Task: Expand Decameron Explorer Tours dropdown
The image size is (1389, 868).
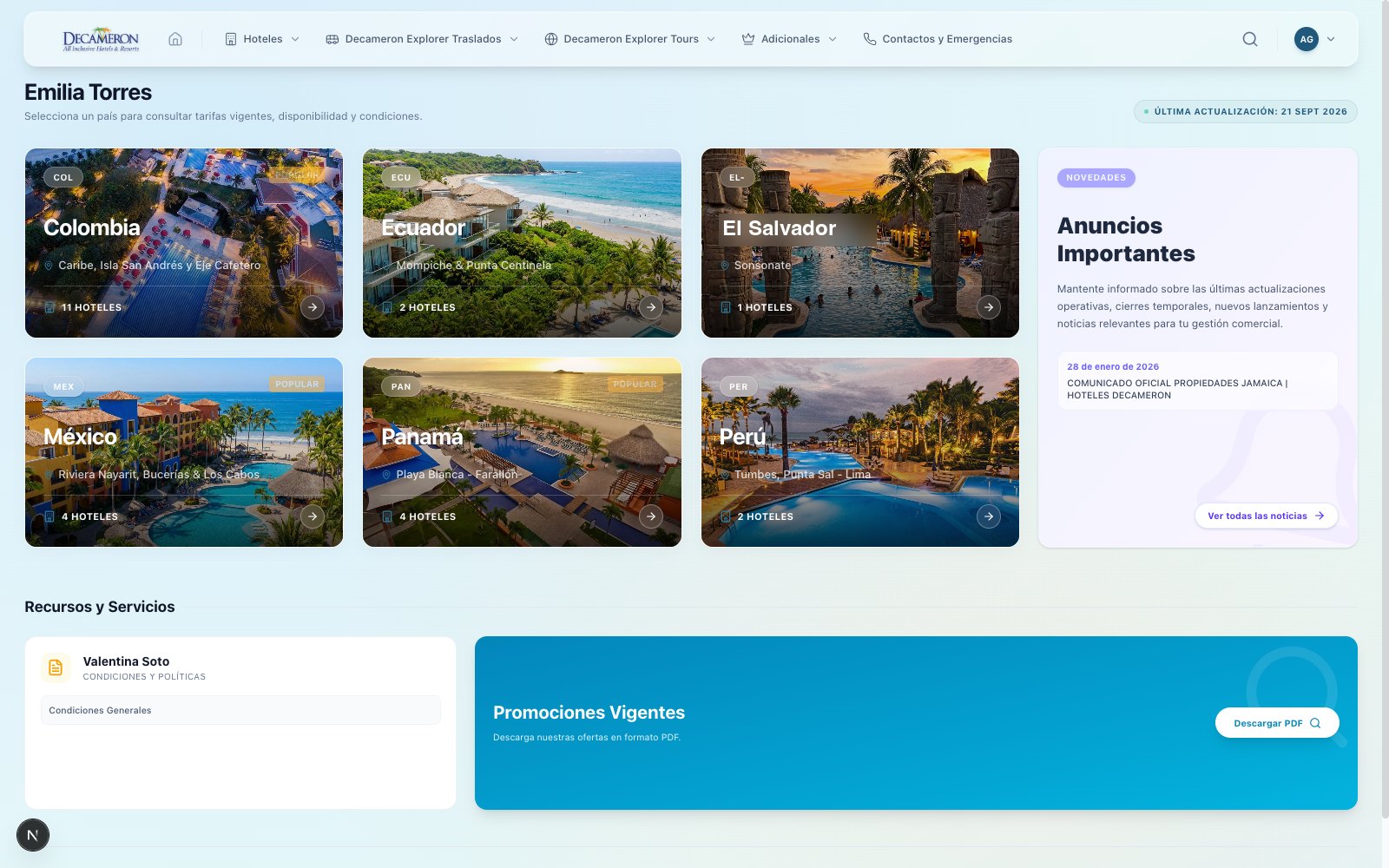Action: tap(630, 39)
